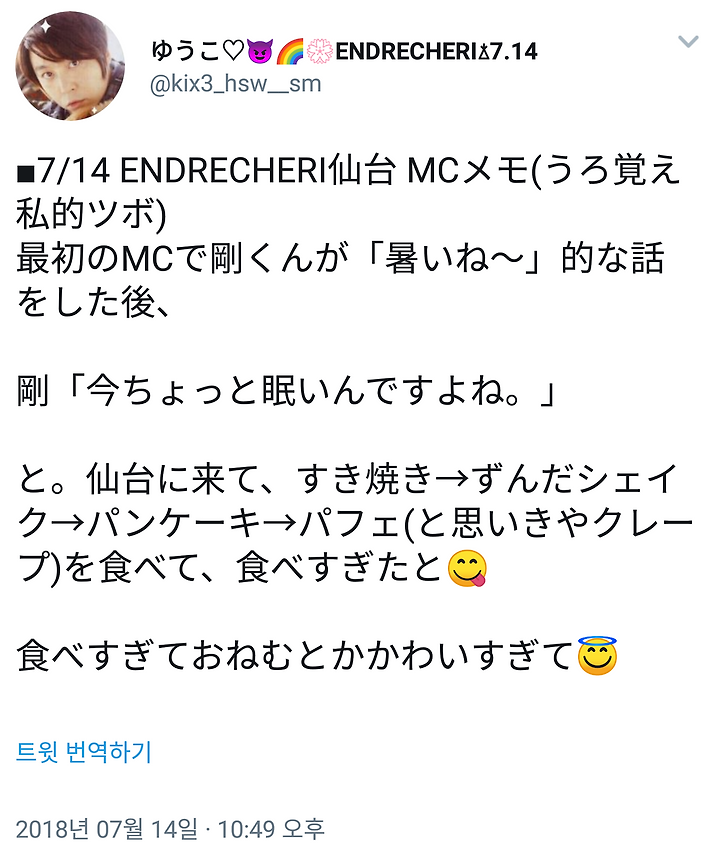This screenshot has width=720, height=857.
Task: Click the cherry blossom emoji in the name
Action: 319,52
